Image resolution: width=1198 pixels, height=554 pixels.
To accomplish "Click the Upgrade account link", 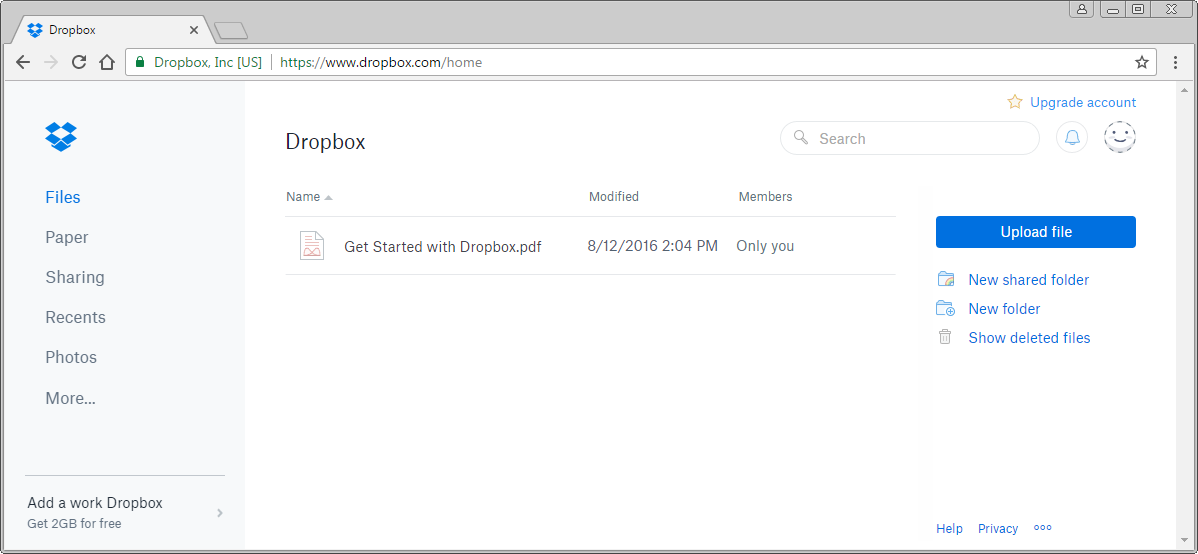I will point(1083,102).
